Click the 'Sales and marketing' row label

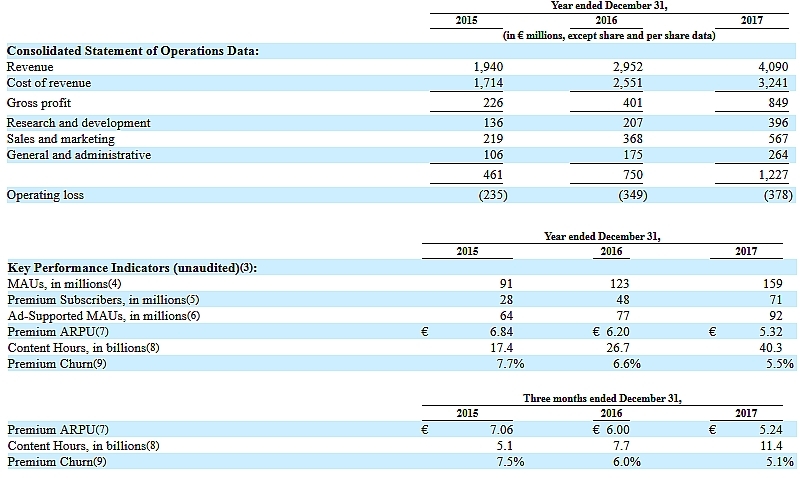tap(61, 139)
